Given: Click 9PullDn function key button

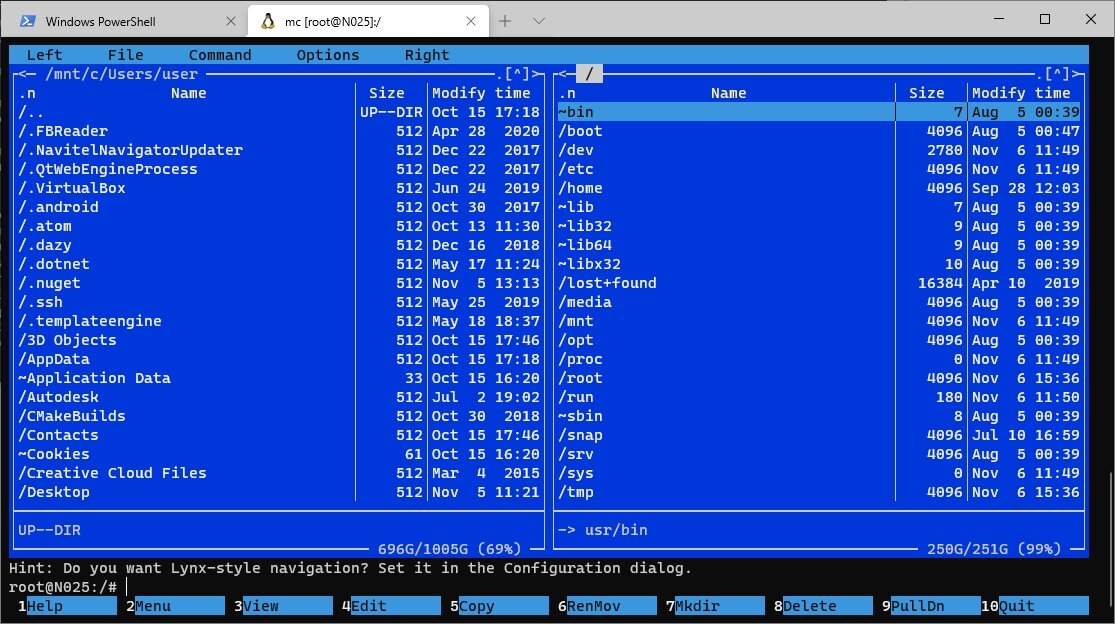Looking at the screenshot, I should (x=932, y=606).
